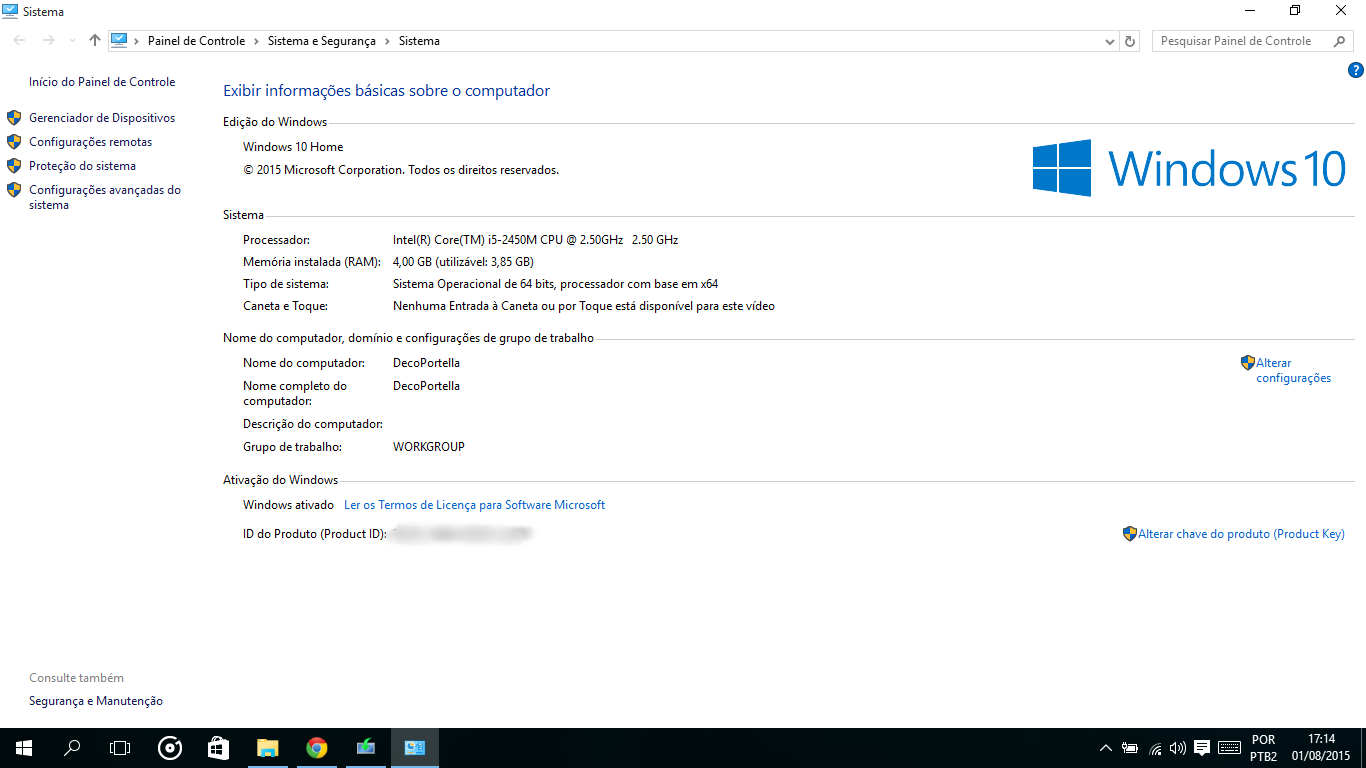Open Gerenciador de Dispositivos link

[x=102, y=118]
